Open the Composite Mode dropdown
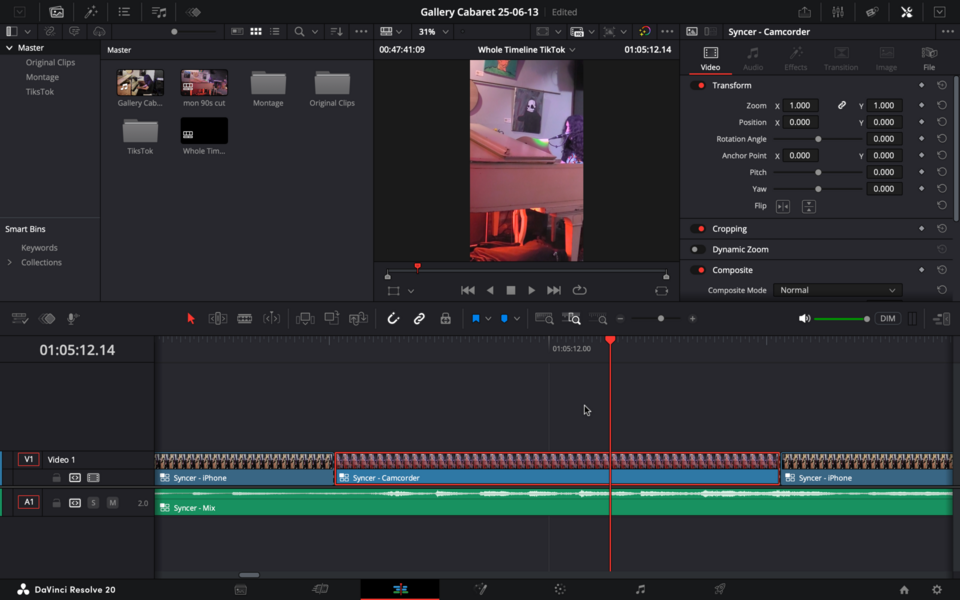 [x=838, y=290]
